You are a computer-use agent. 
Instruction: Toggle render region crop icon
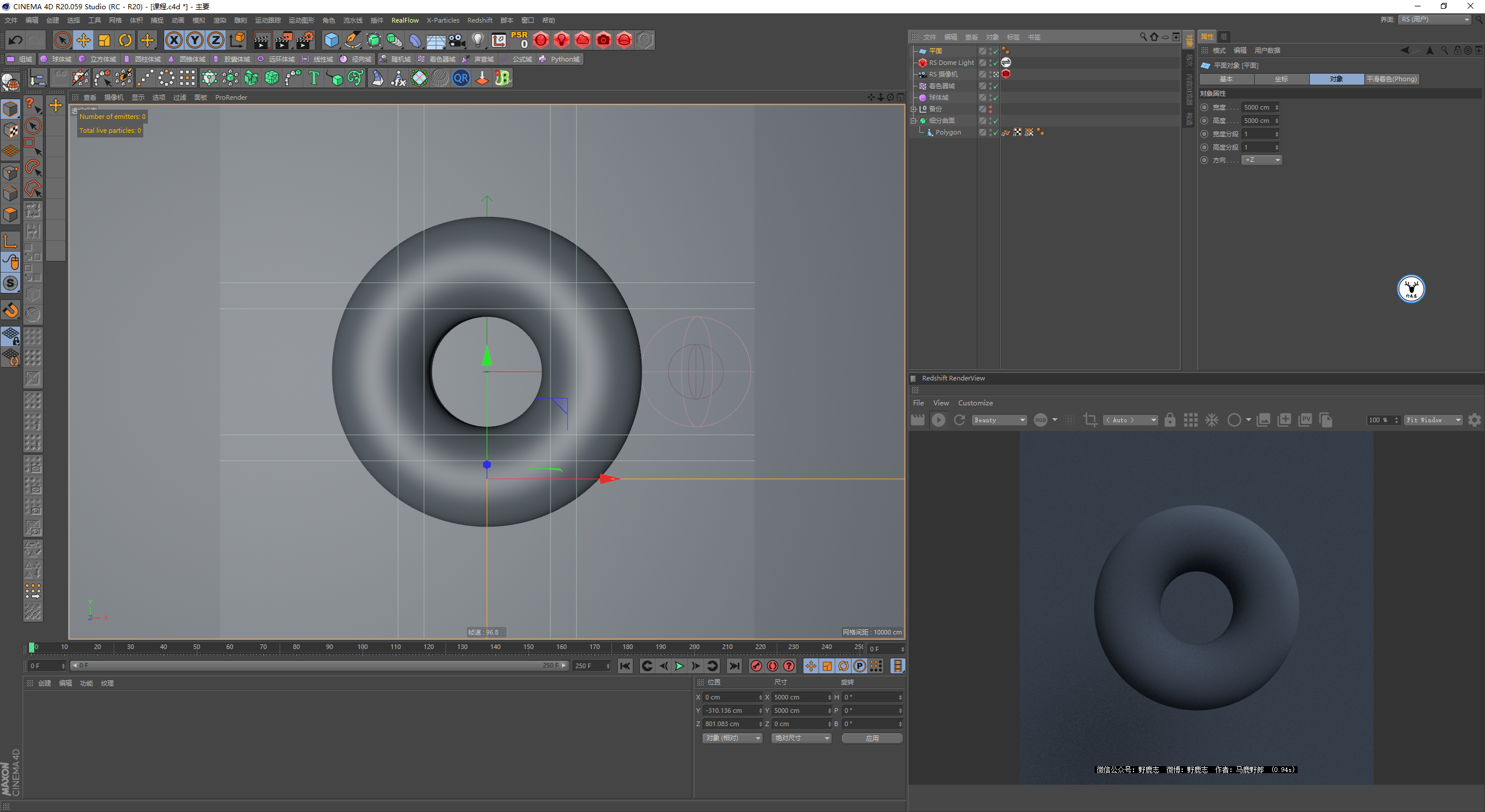tap(1090, 420)
